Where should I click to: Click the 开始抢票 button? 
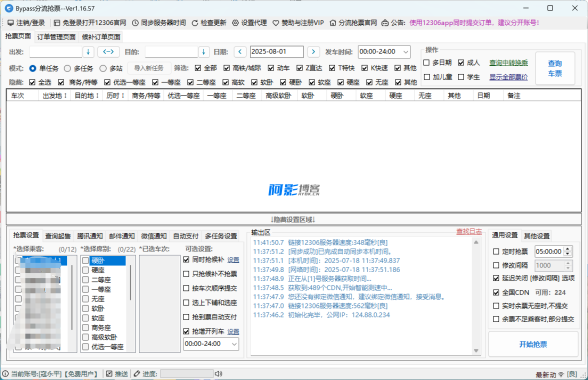[x=533, y=344]
